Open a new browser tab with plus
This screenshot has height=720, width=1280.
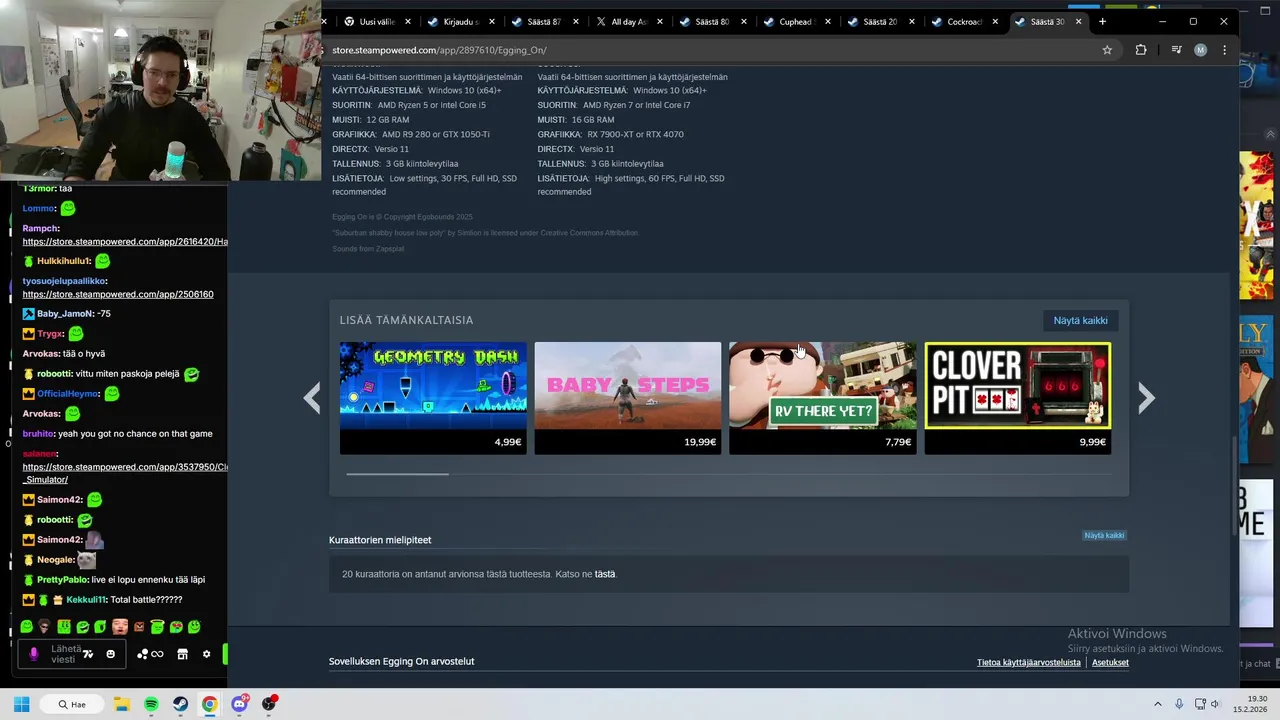[x=1102, y=21]
